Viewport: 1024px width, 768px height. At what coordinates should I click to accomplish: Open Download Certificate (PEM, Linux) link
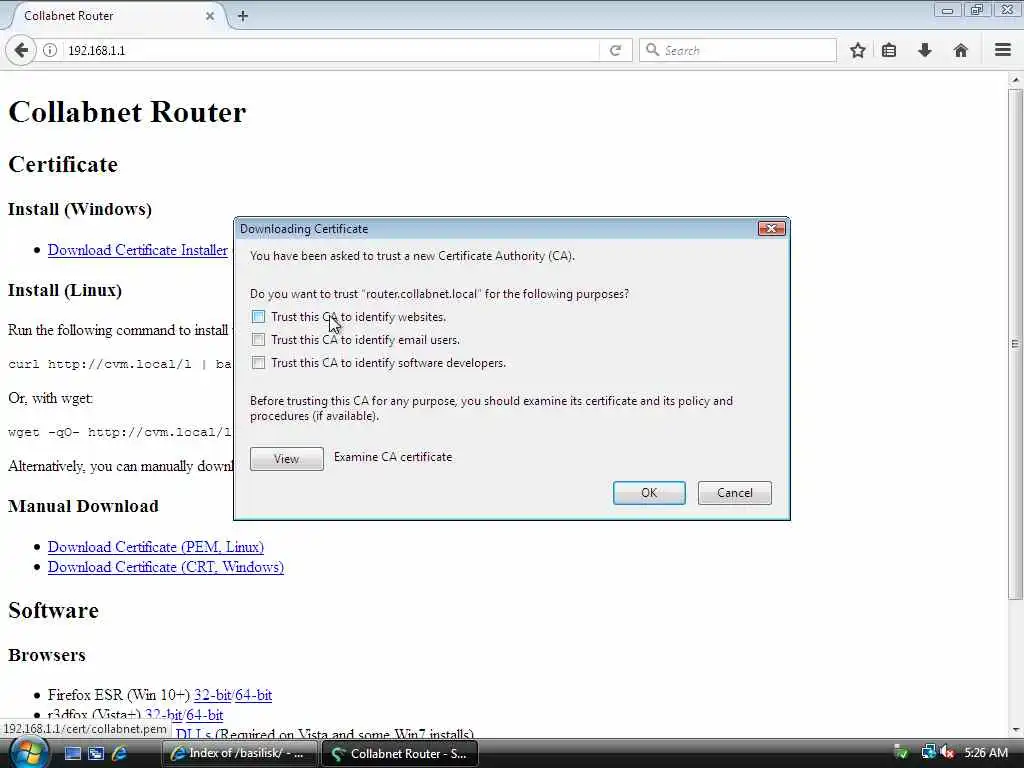coord(156,547)
